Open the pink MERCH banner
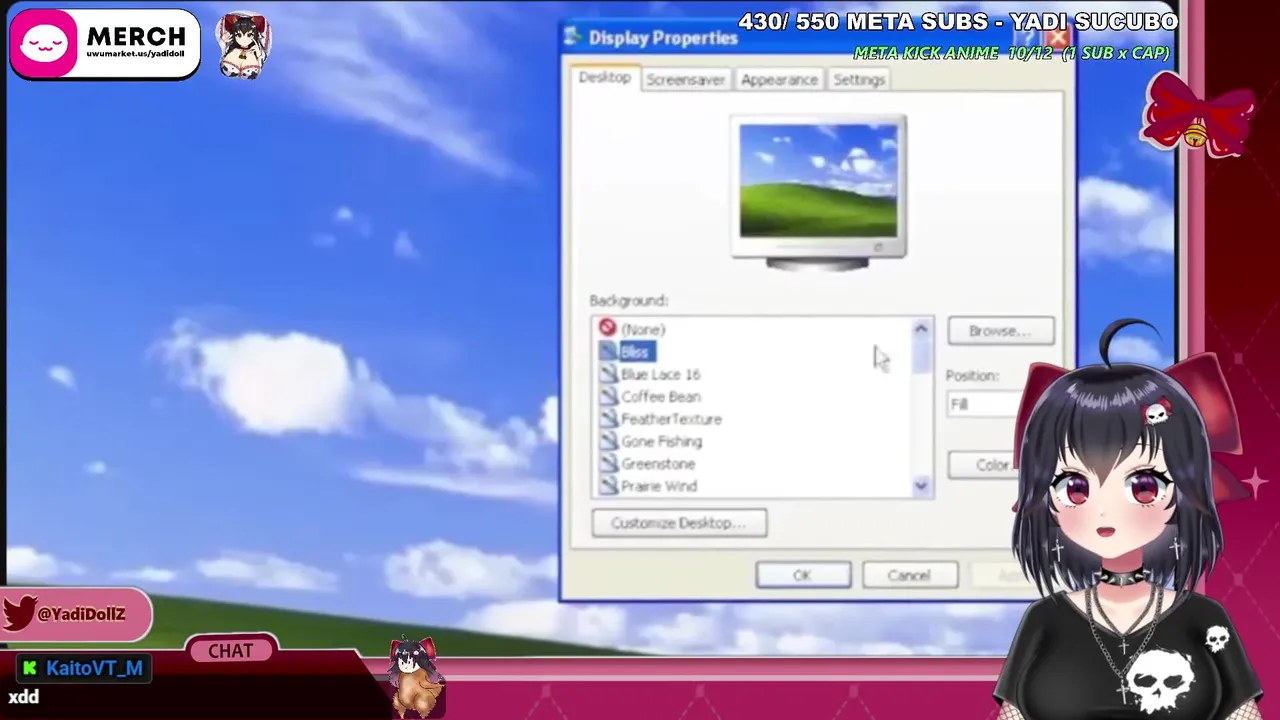The image size is (1280, 720). click(x=104, y=44)
